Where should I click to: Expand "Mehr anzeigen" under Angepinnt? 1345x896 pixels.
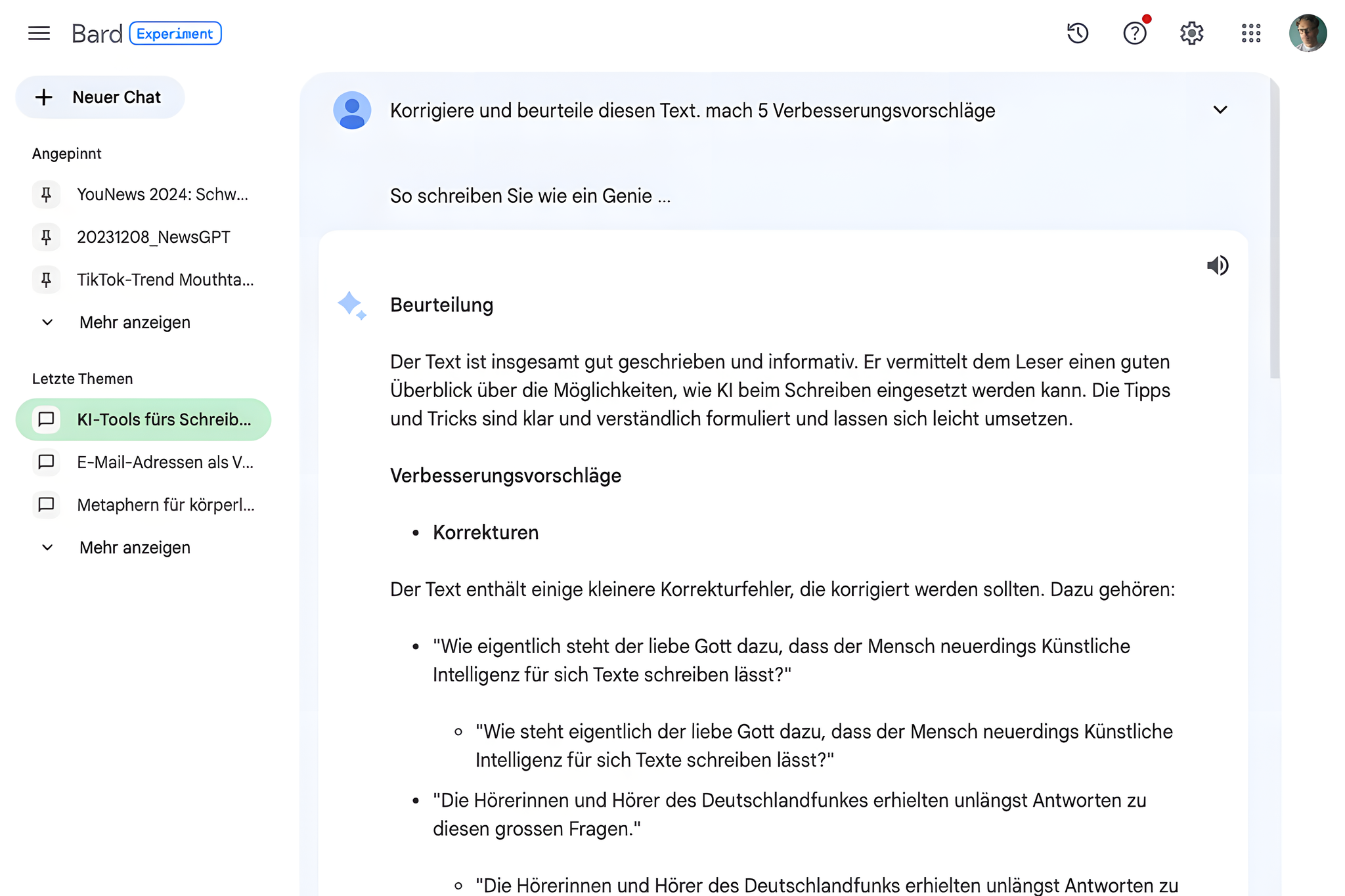[x=134, y=322]
